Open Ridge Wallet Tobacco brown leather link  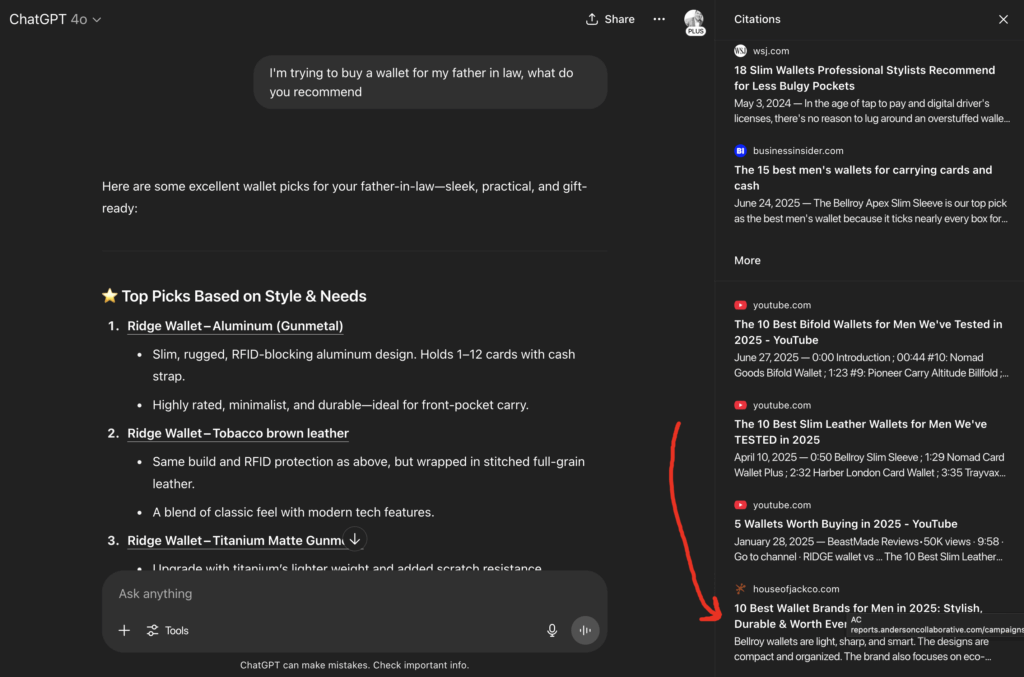pos(238,433)
